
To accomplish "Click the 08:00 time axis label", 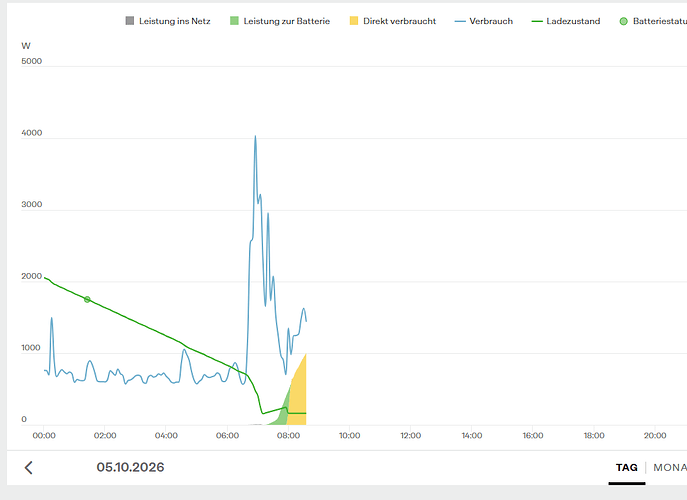I will [288, 436].
